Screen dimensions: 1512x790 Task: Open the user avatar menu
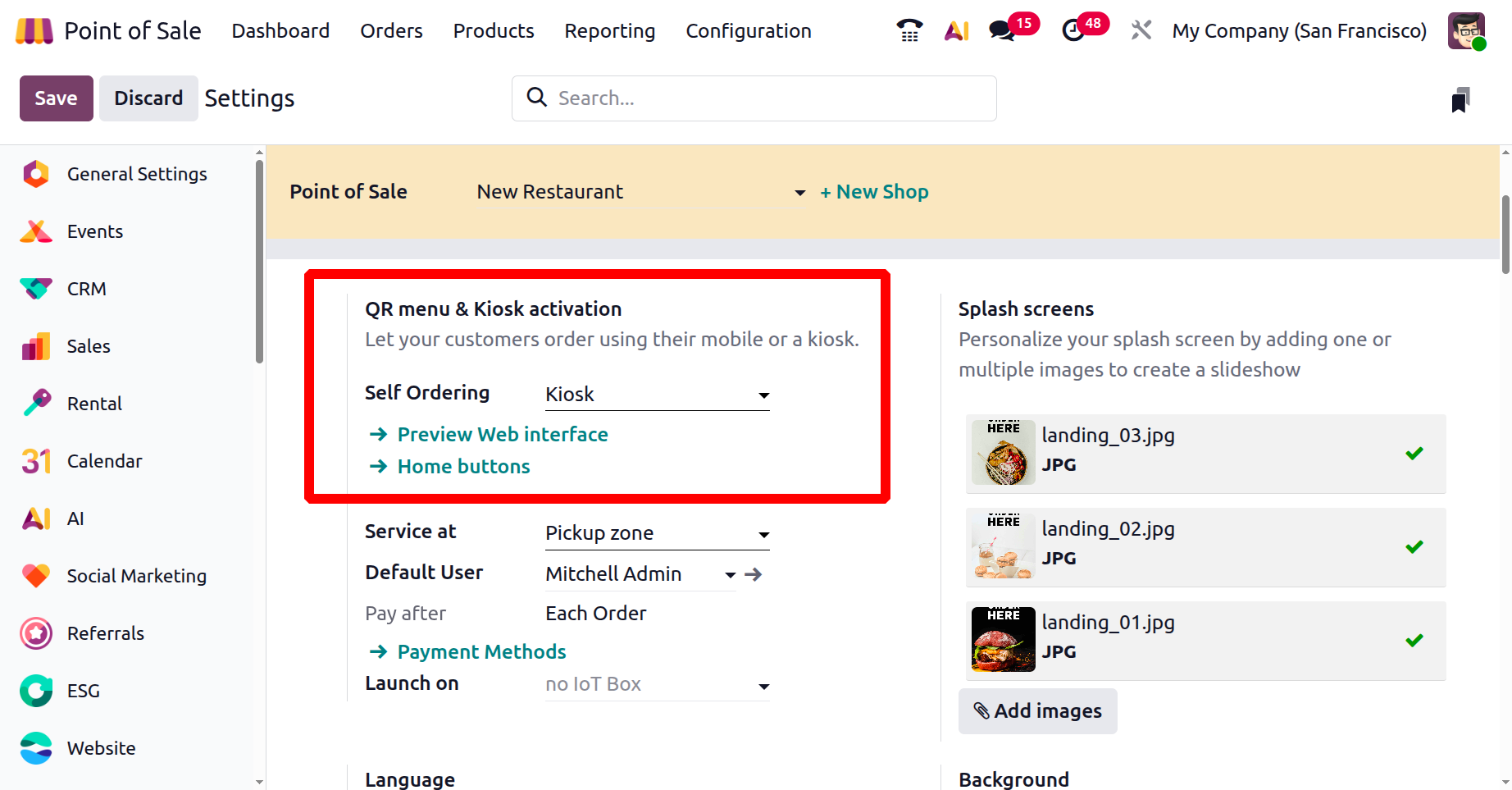click(1466, 31)
